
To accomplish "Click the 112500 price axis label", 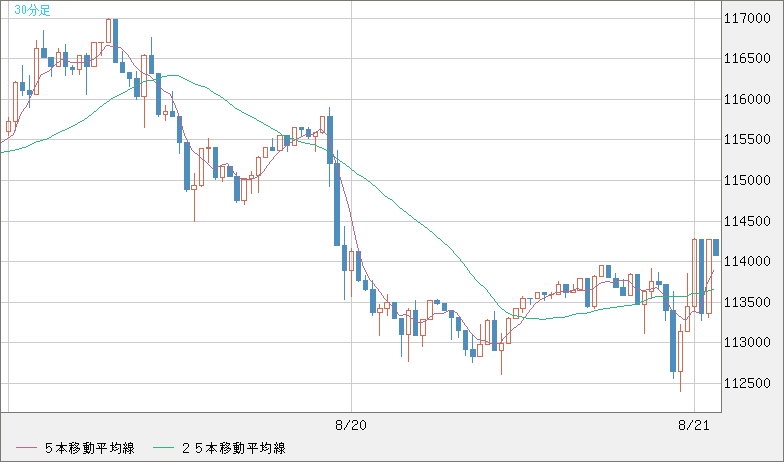I will (748, 384).
